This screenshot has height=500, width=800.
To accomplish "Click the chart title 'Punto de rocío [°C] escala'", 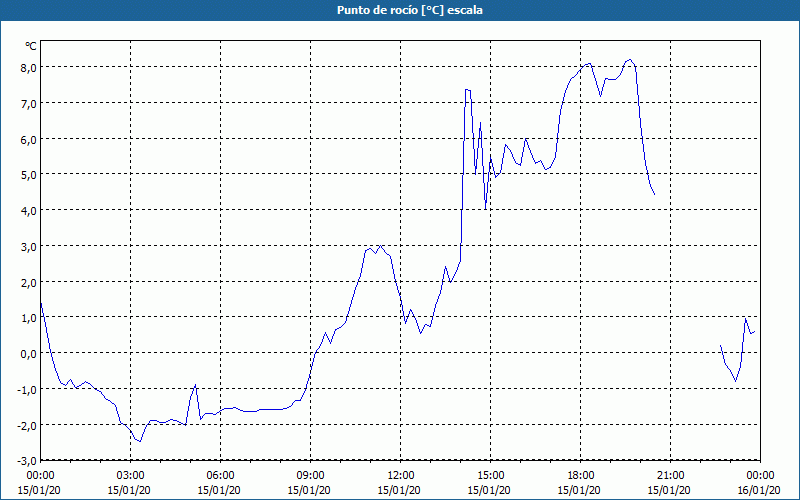I will click(x=410, y=10).
